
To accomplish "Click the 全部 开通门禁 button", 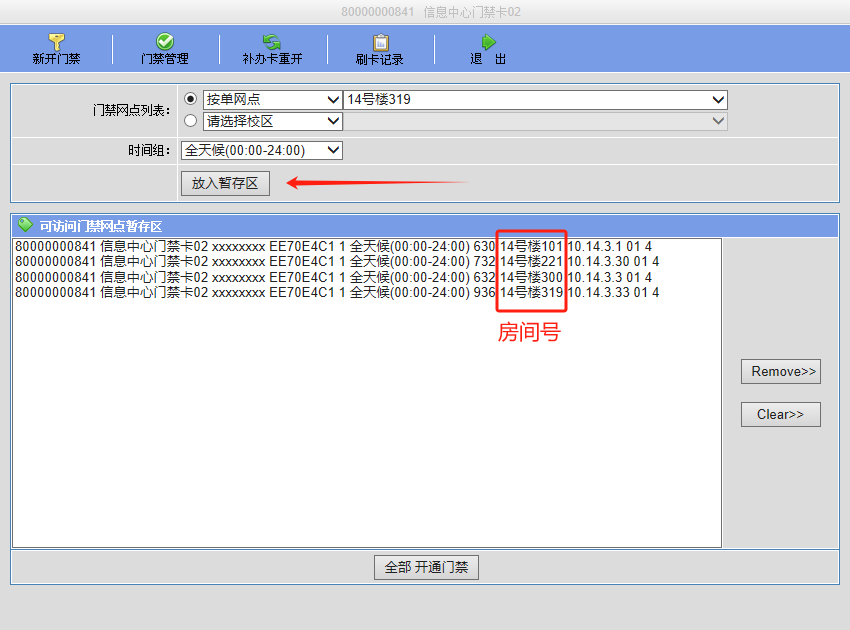I will tap(426, 567).
